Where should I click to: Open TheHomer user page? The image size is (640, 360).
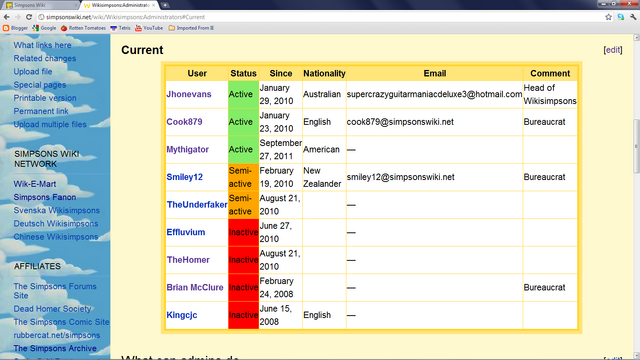[188, 260]
